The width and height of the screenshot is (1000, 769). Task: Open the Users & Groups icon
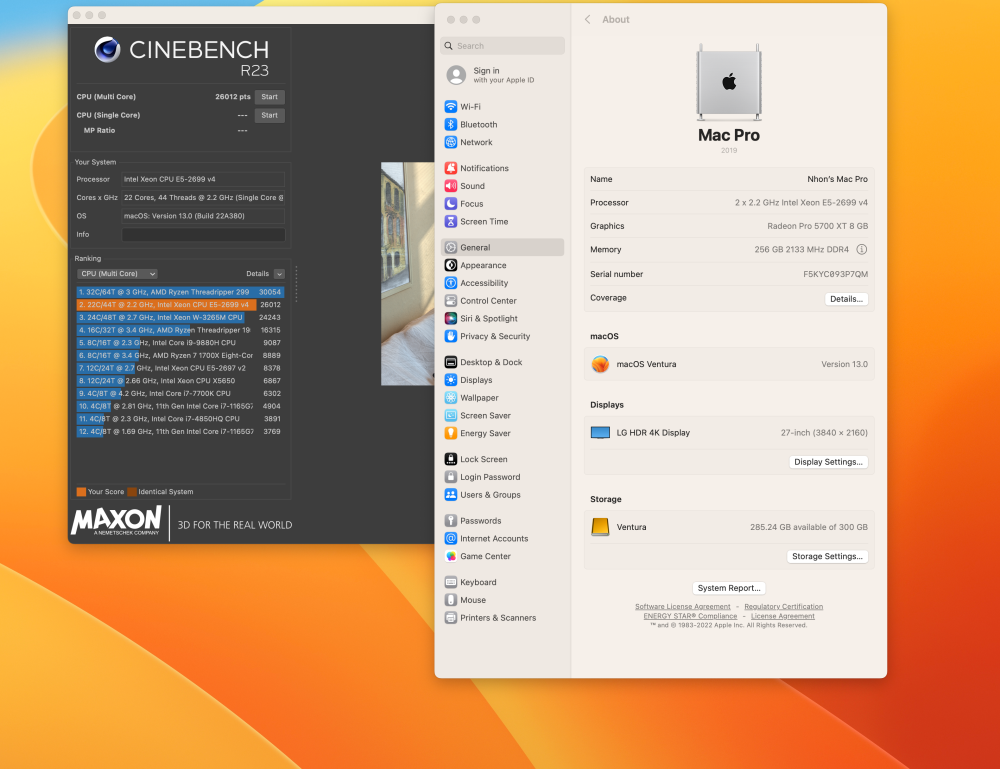[450, 495]
